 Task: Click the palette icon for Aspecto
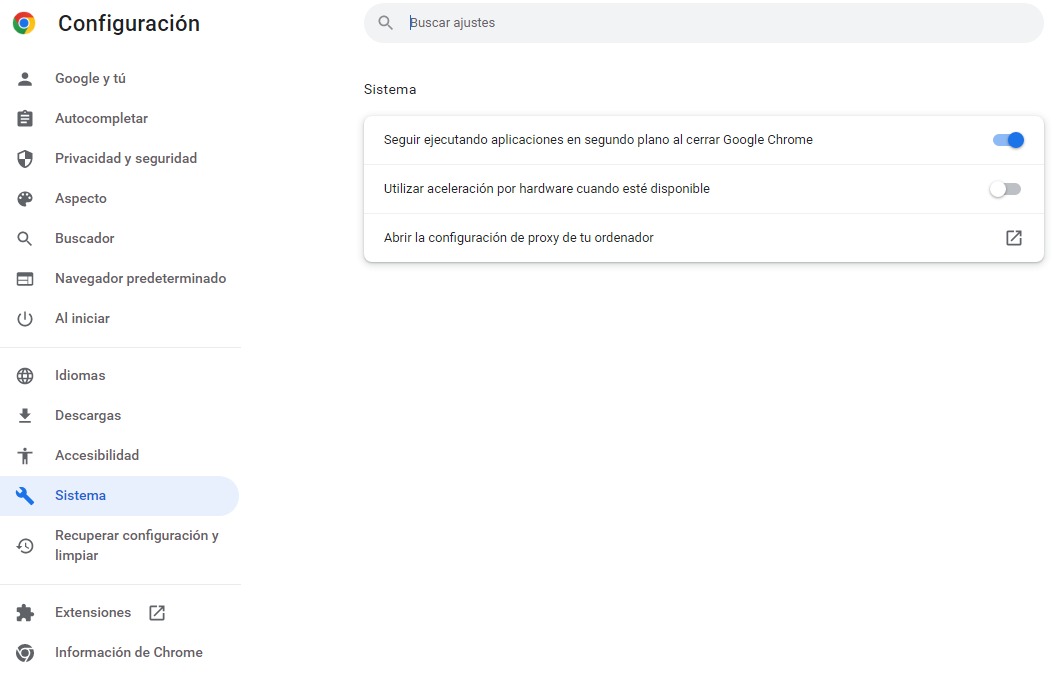[25, 199]
